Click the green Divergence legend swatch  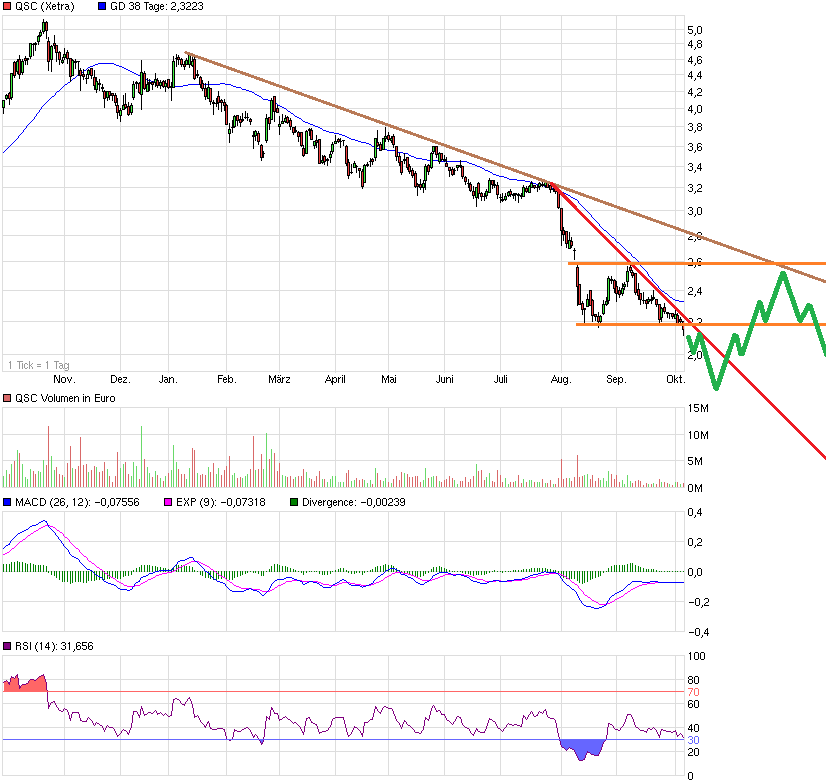click(x=294, y=502)
